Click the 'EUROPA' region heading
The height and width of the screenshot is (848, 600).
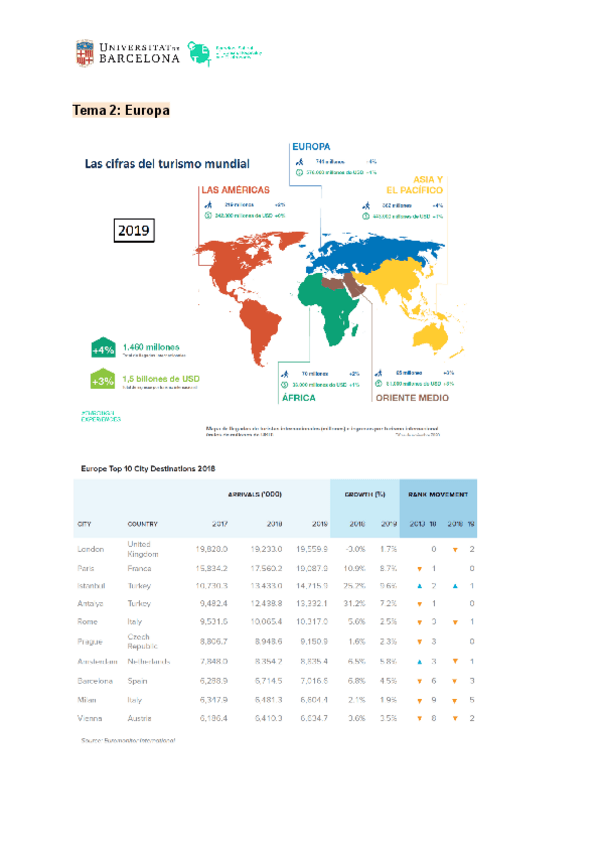click(311, 147)
